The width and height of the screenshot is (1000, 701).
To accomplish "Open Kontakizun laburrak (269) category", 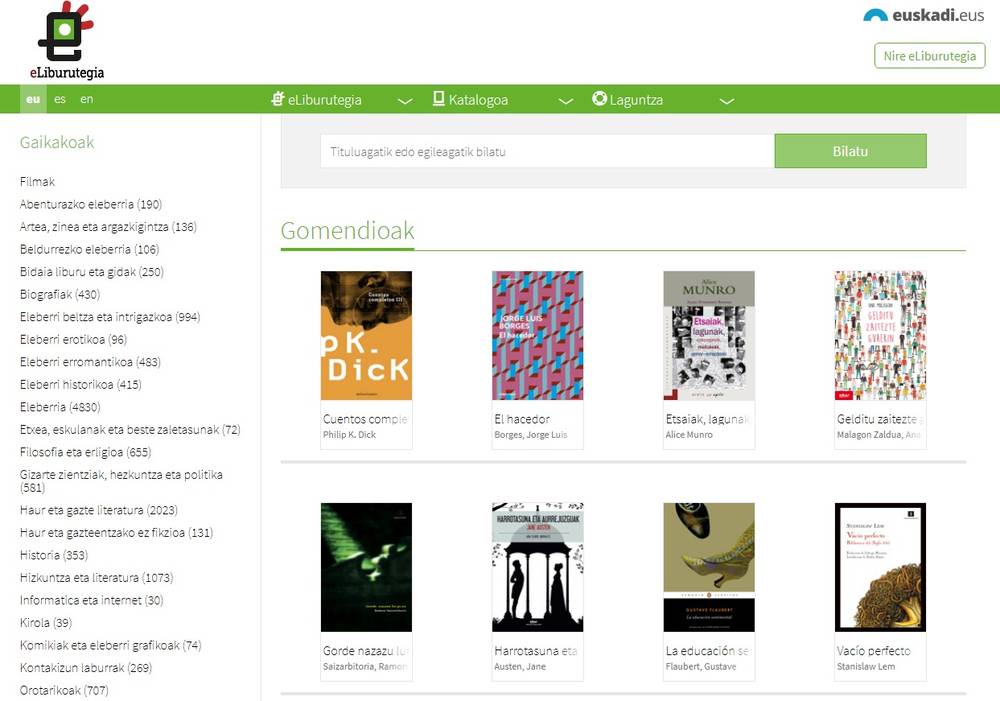I will pyautogui.click(x=85, y=668).
